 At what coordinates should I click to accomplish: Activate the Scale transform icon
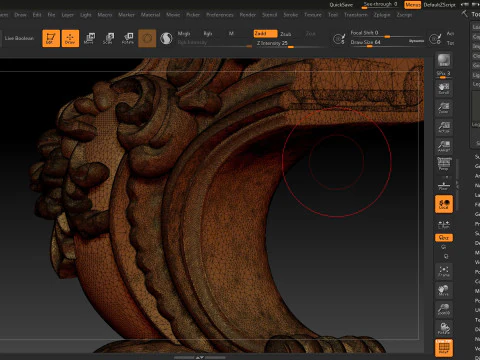point(108,38)
